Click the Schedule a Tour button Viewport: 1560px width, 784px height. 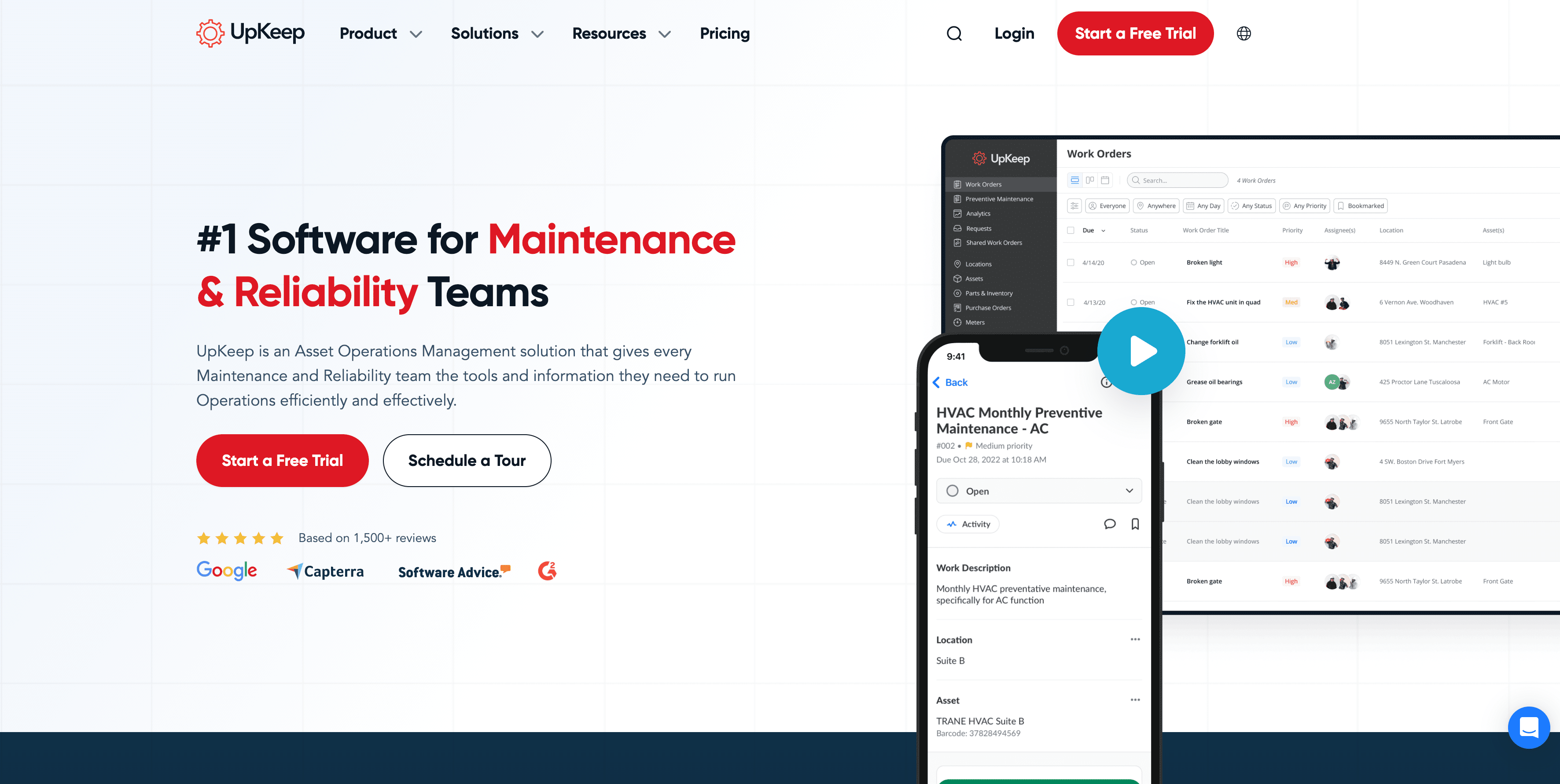[466, 460]
